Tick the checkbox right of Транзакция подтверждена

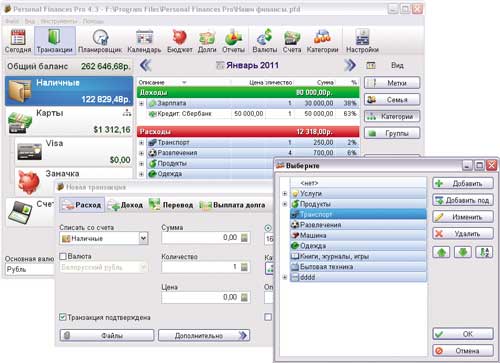pos(268,317)
